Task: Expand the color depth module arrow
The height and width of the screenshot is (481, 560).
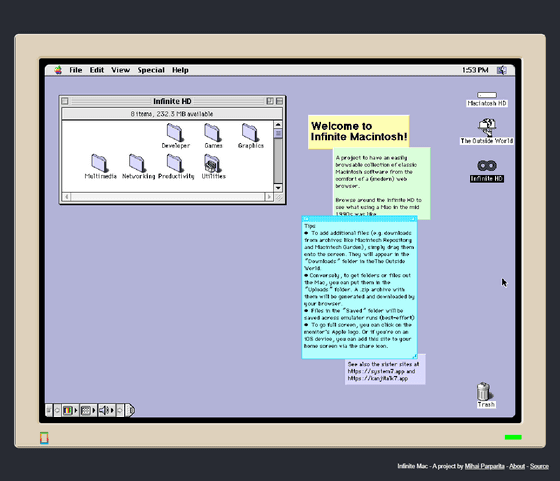Action: [76, 411]
